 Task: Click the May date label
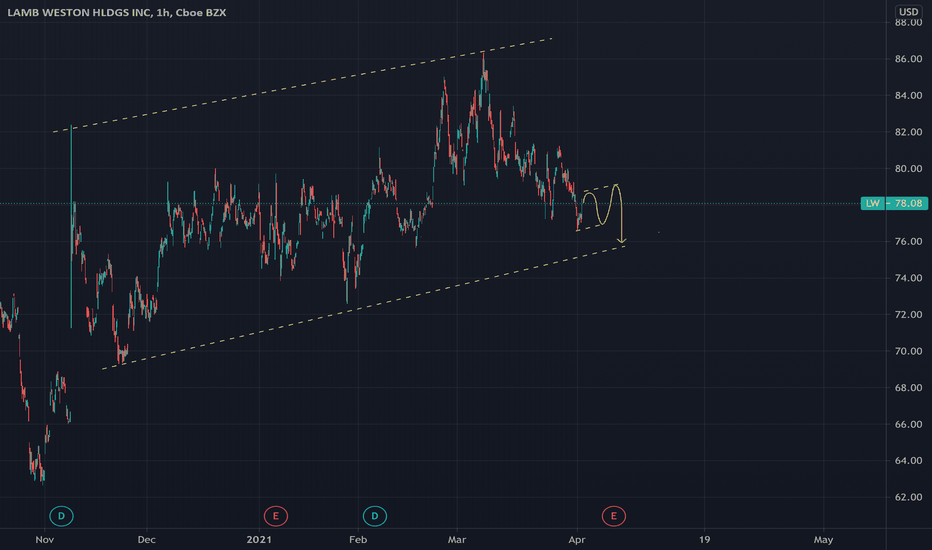tap(823, 540)
